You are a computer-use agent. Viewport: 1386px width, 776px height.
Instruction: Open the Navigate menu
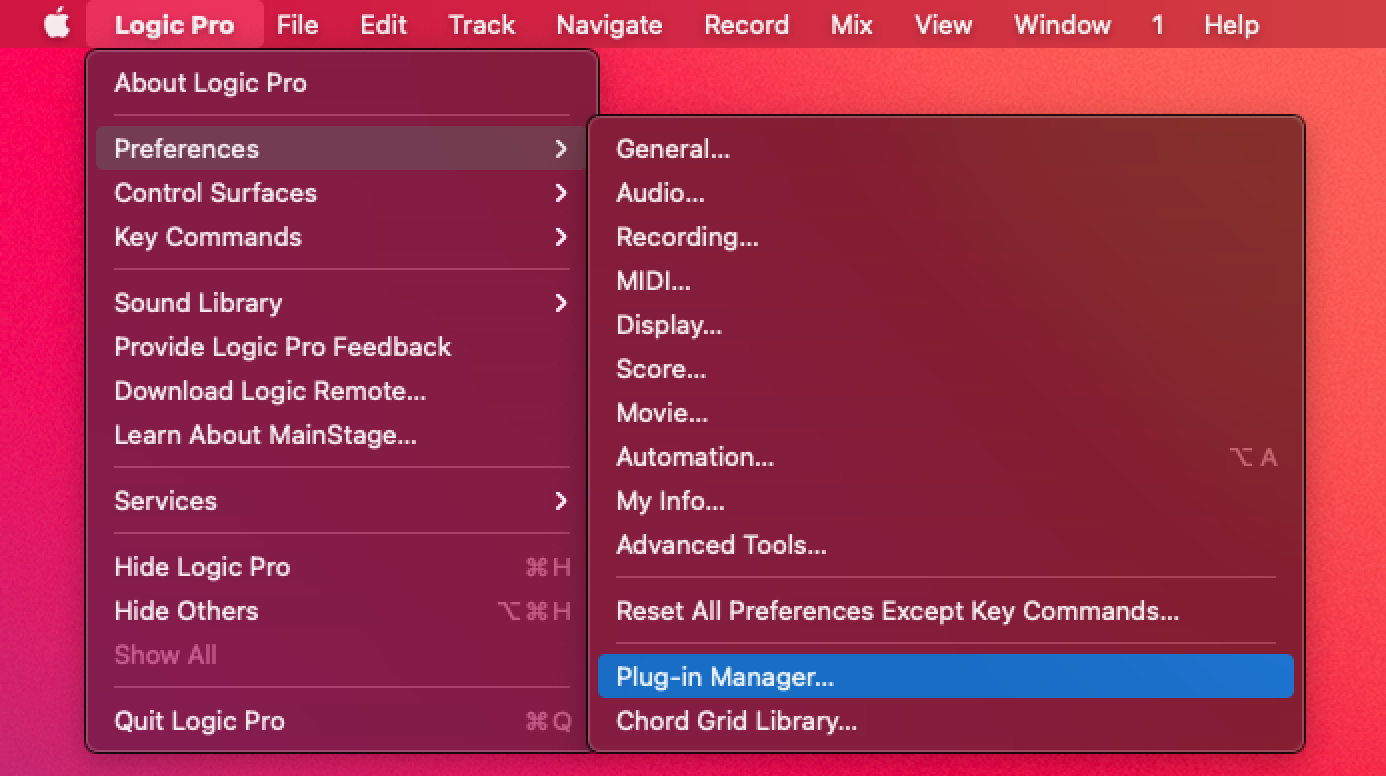(609, 24)
